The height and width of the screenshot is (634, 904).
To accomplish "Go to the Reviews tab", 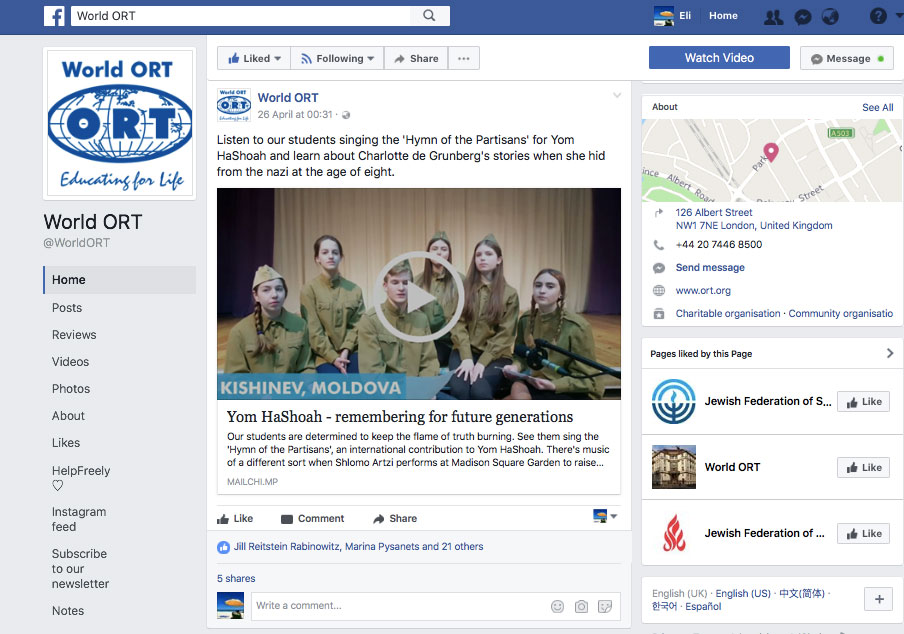I will click(74, 335).
